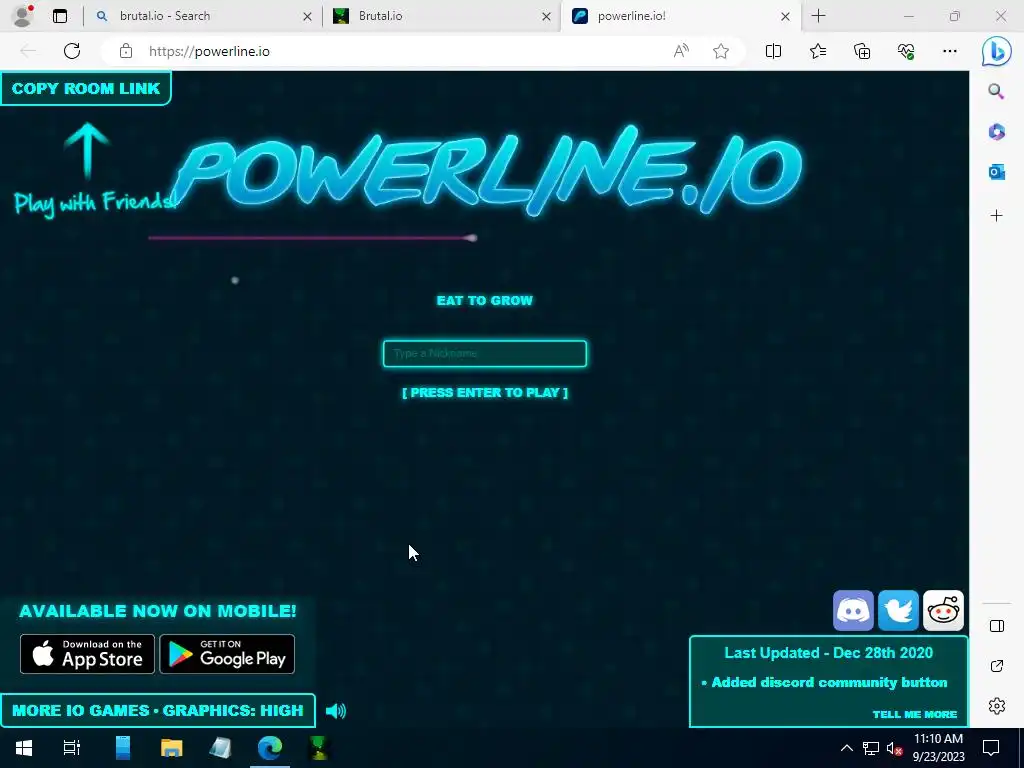Switch to the Brutal.io tab

click(x=441, y=16)
